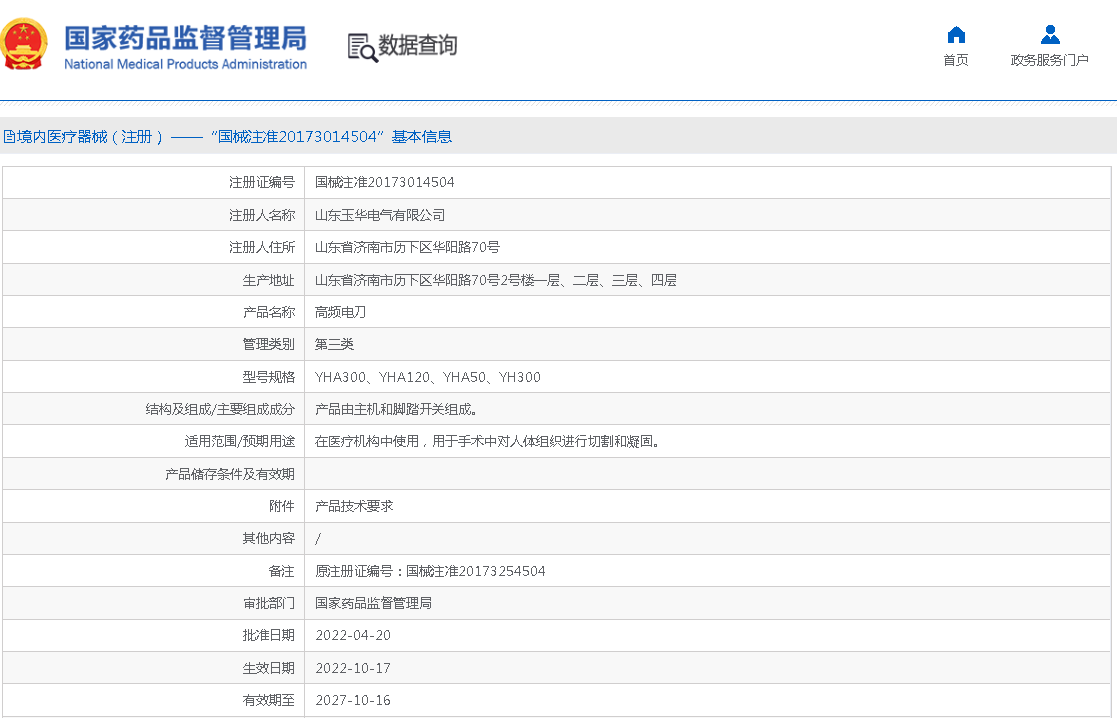Open the 产品技术要求 attachment
The width and height of the screenshot is (1117, 718).
tap(354, 506)
